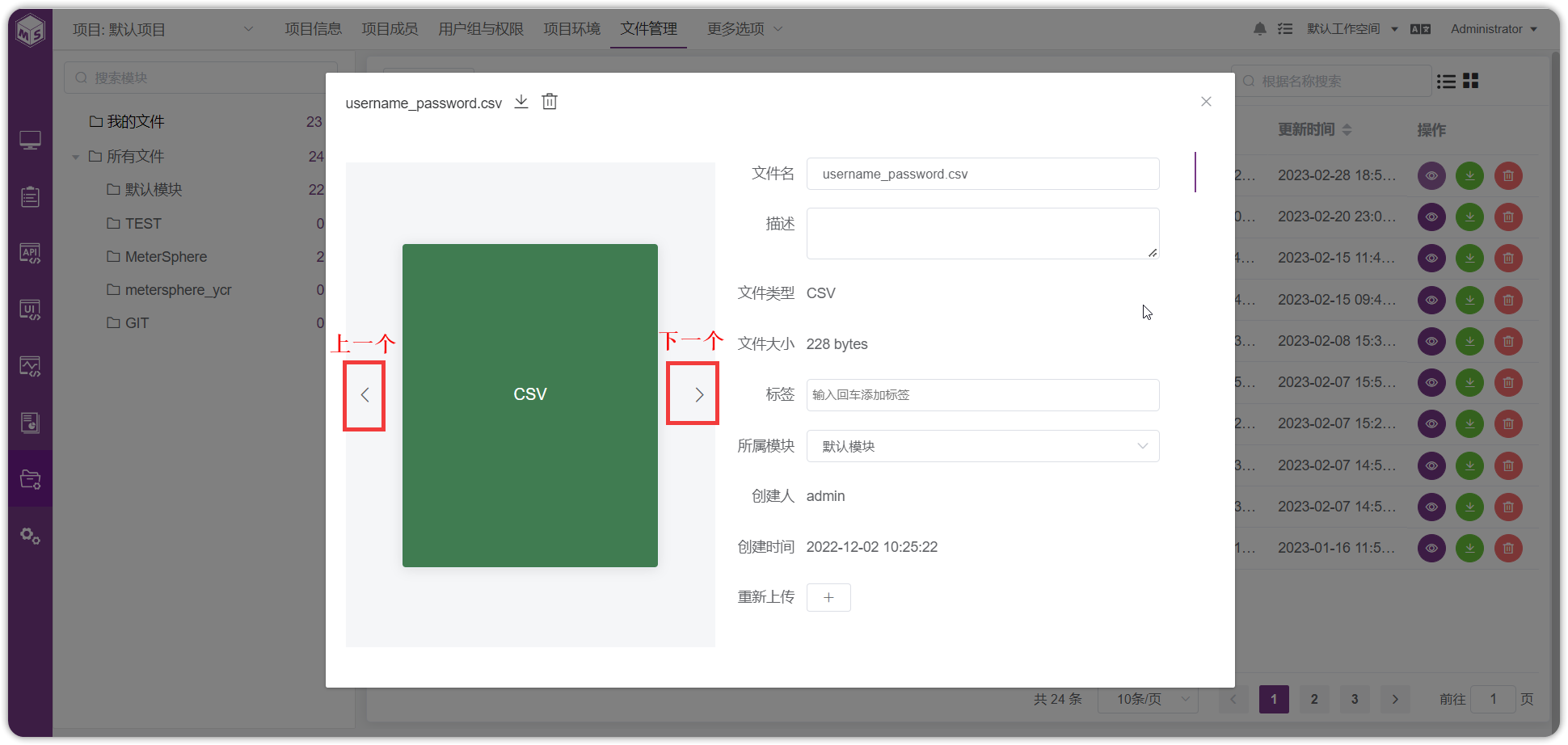Switch to 项目环境 tab
1568x745 pixels.
(572, 29)
